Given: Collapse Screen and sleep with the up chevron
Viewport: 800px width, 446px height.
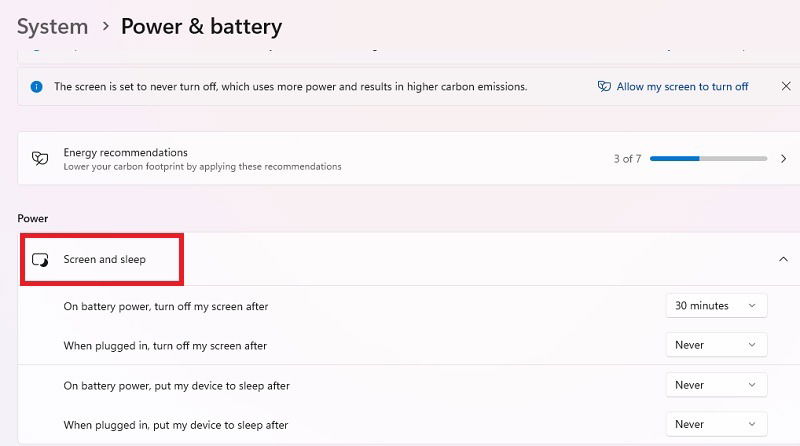Looking at the screenshot, I should [783, 259].
